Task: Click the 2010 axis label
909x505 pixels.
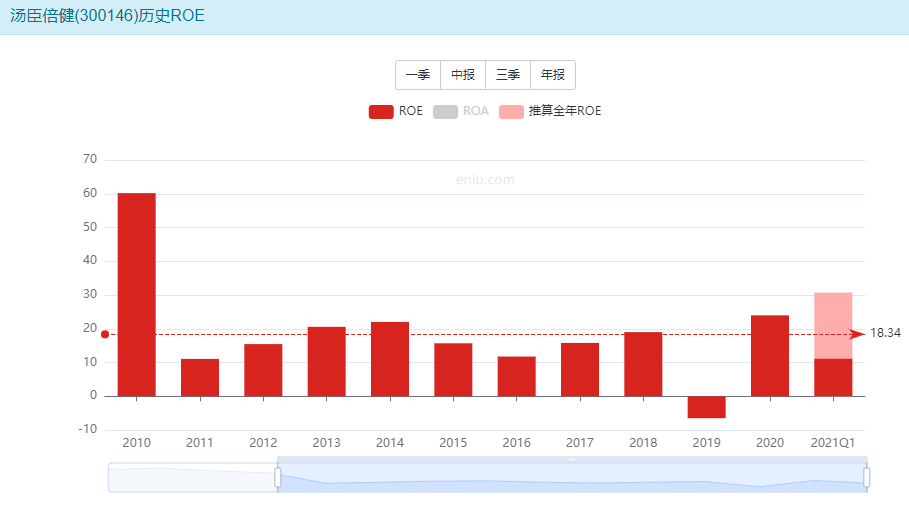Action: [x=137, y=443]
